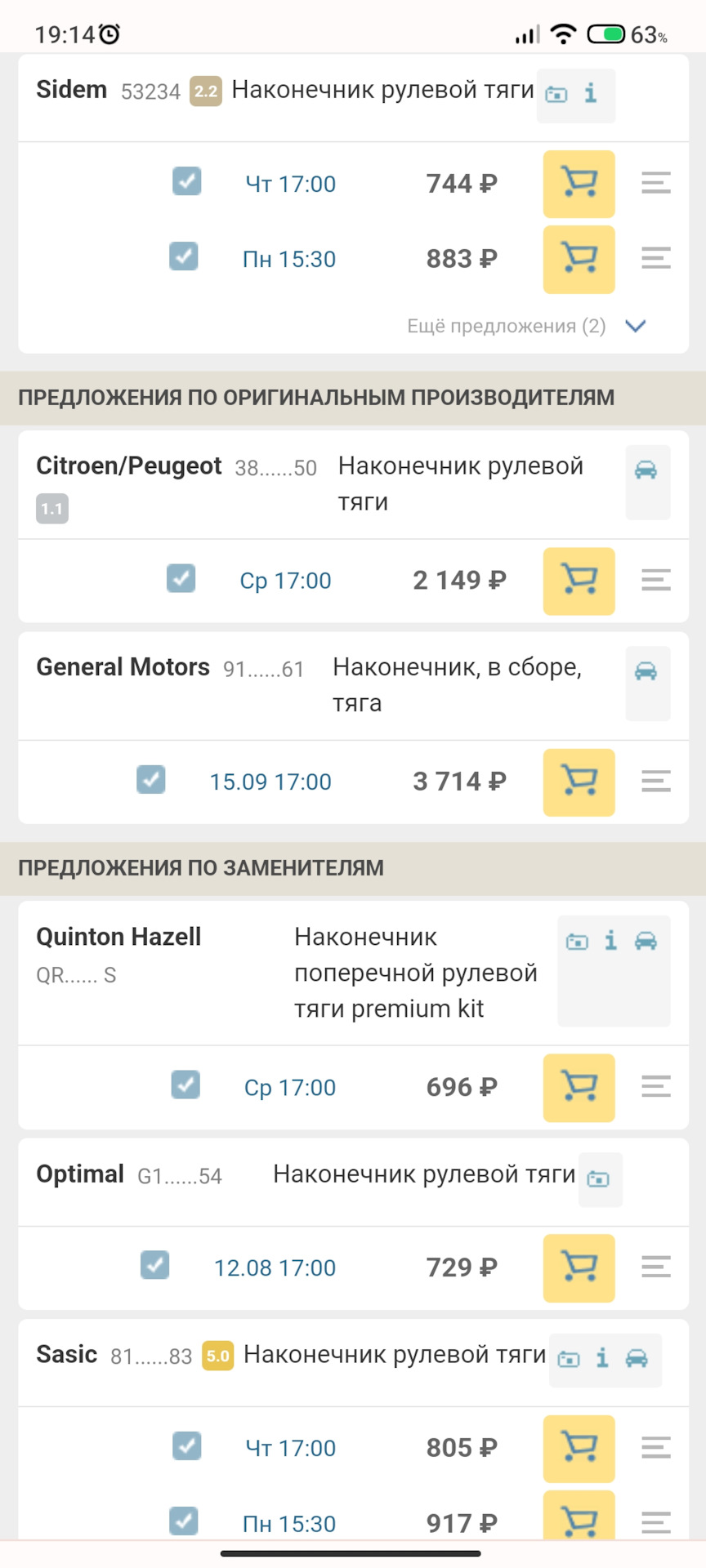Open the photo icon for the Optimal part
The width and height of the screenshot is (706, 1568).
coord(599,1179)
